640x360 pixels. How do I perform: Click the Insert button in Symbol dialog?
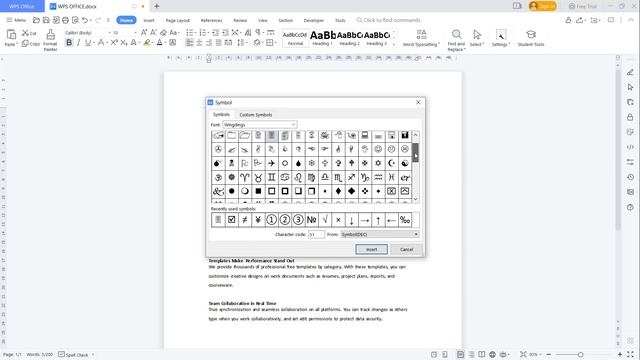371,249
